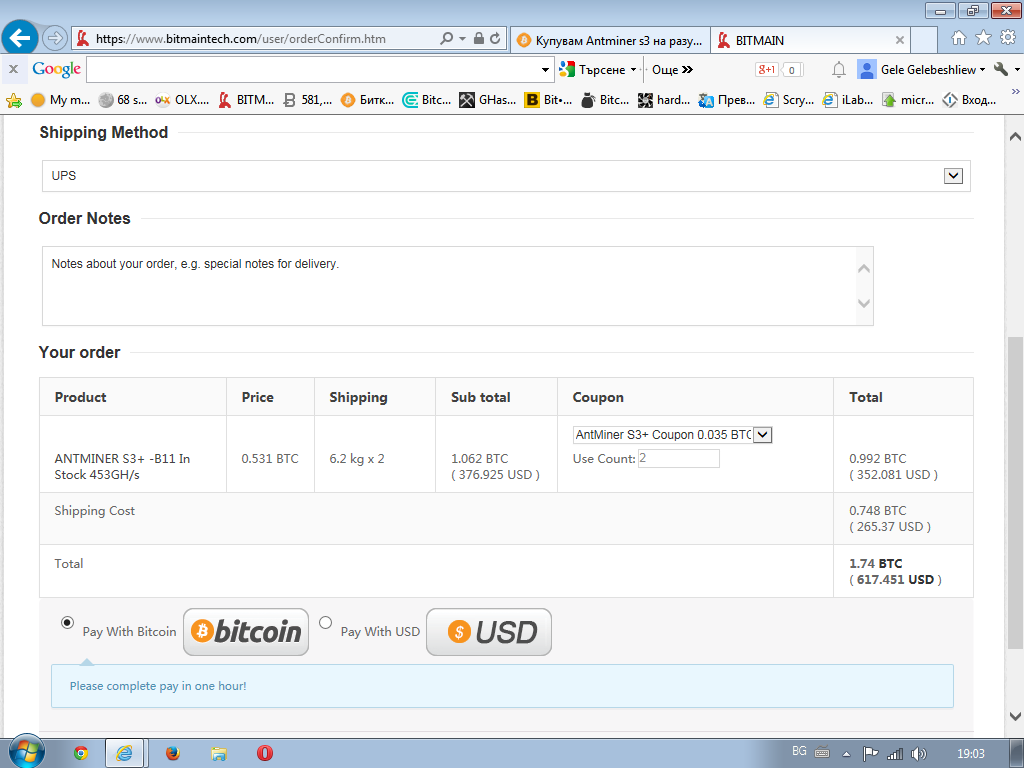The width and height of the screenshot is (1024, 768).
Task: Open Firefox from the taskbar
Action: [172, 754]
